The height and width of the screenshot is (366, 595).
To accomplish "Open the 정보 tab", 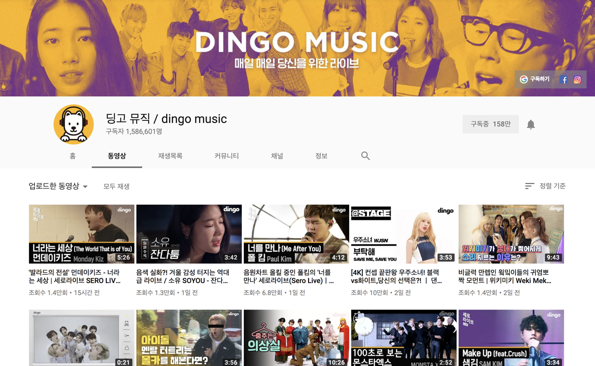I will [321, 156].
